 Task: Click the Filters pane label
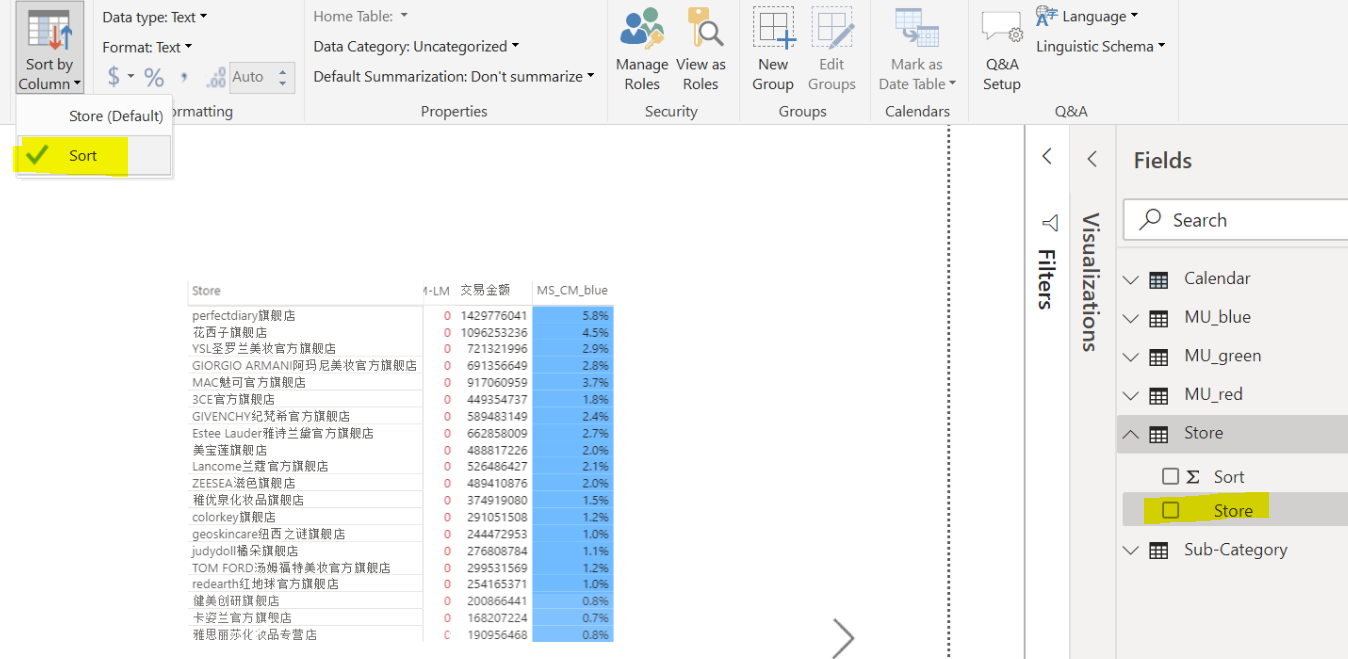pos(1046,279)
